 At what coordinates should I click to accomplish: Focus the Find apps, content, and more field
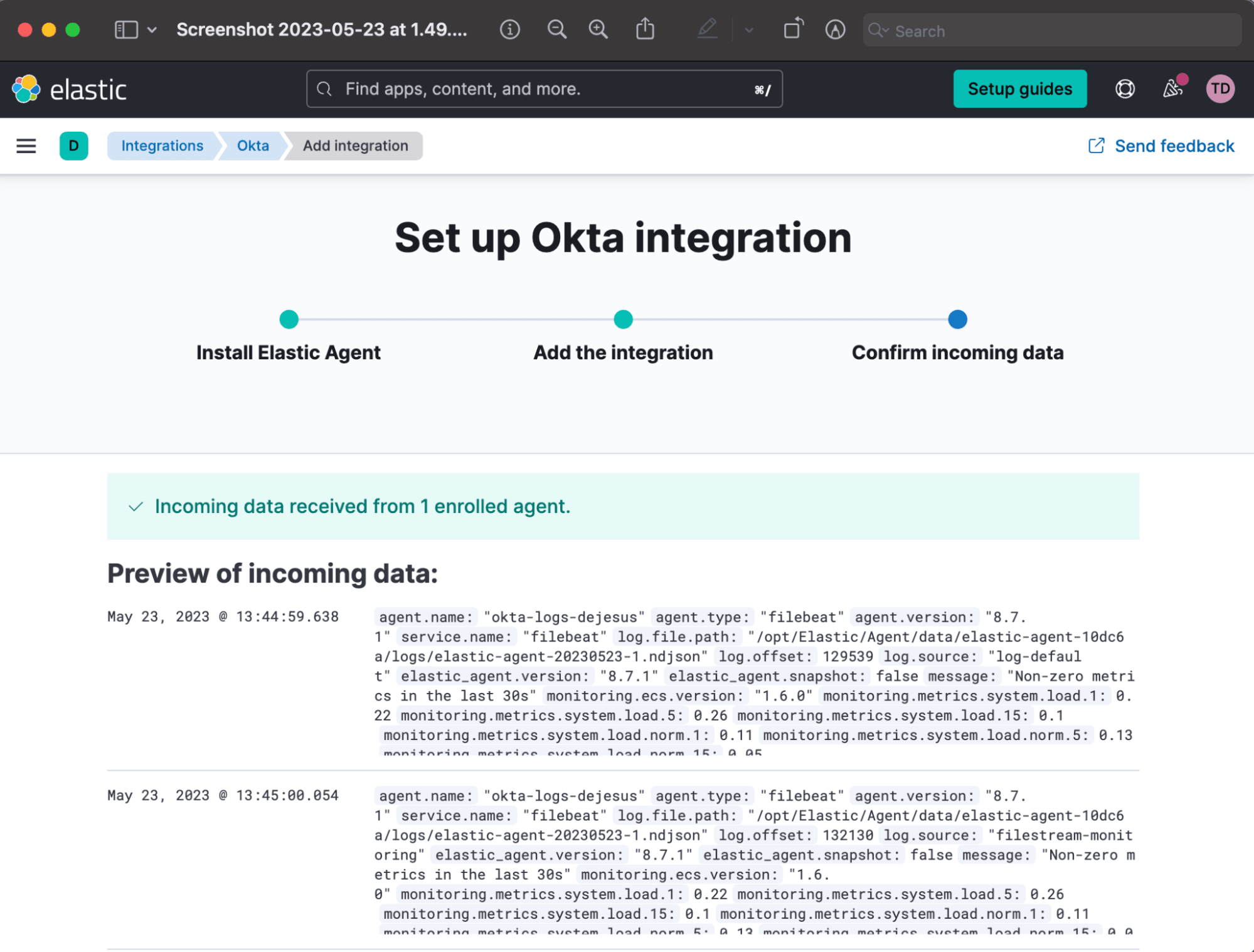pyautogui.click(x=544, y=89)
